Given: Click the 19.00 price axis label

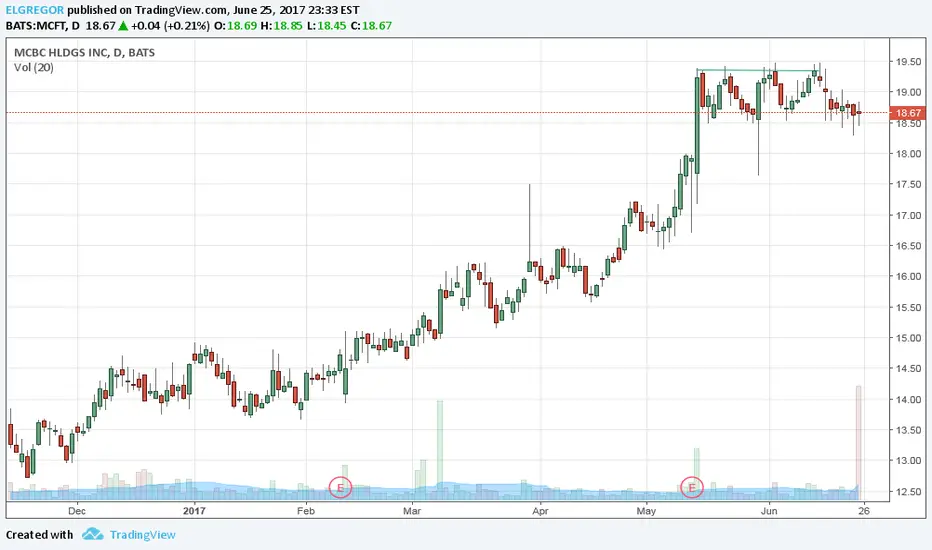Looking at the screenshot, I should tap(908, 92).
